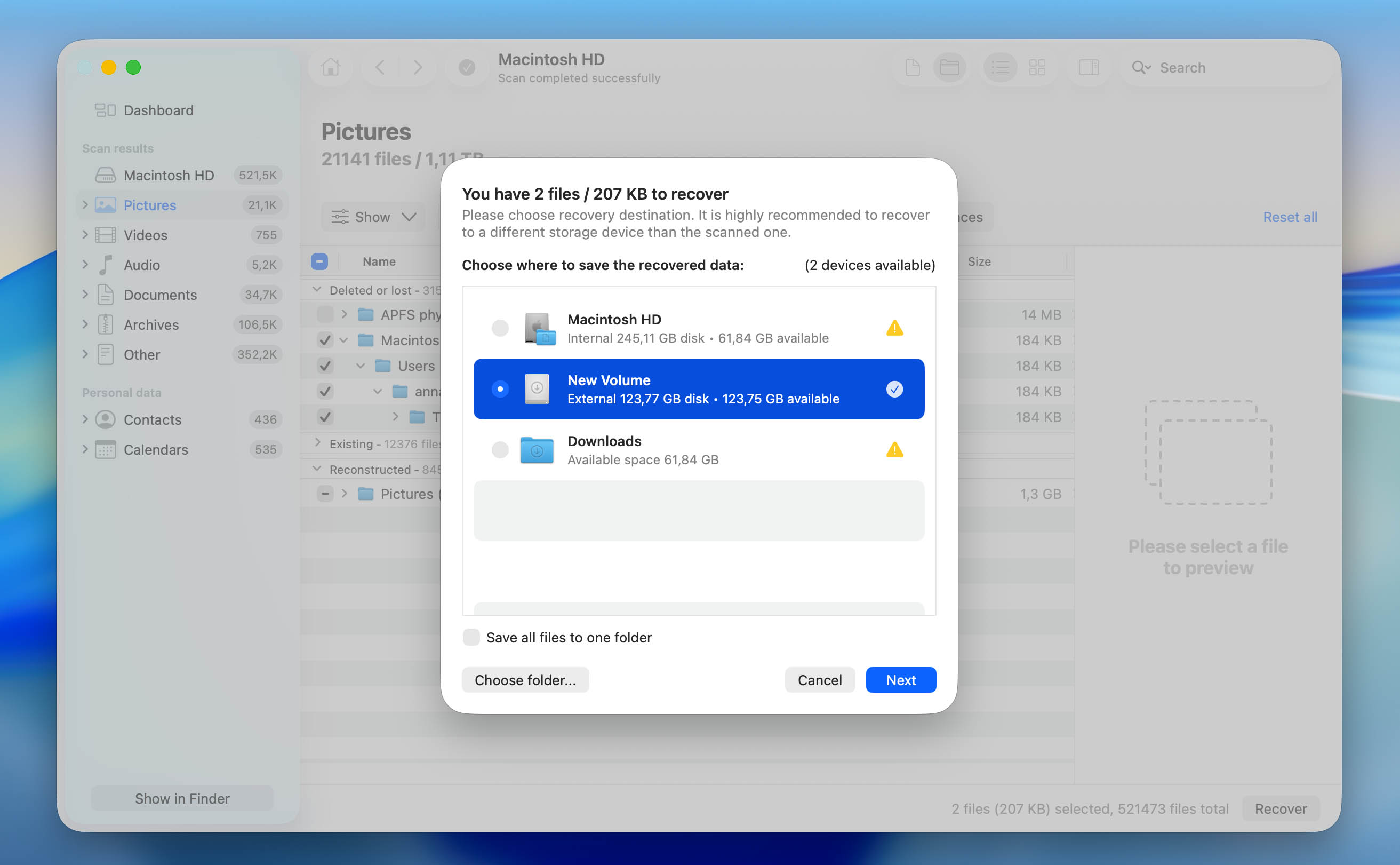Collapse the Users folder row
The width and height of the screenshot is (1400, 865).
[x=361, y=366]
